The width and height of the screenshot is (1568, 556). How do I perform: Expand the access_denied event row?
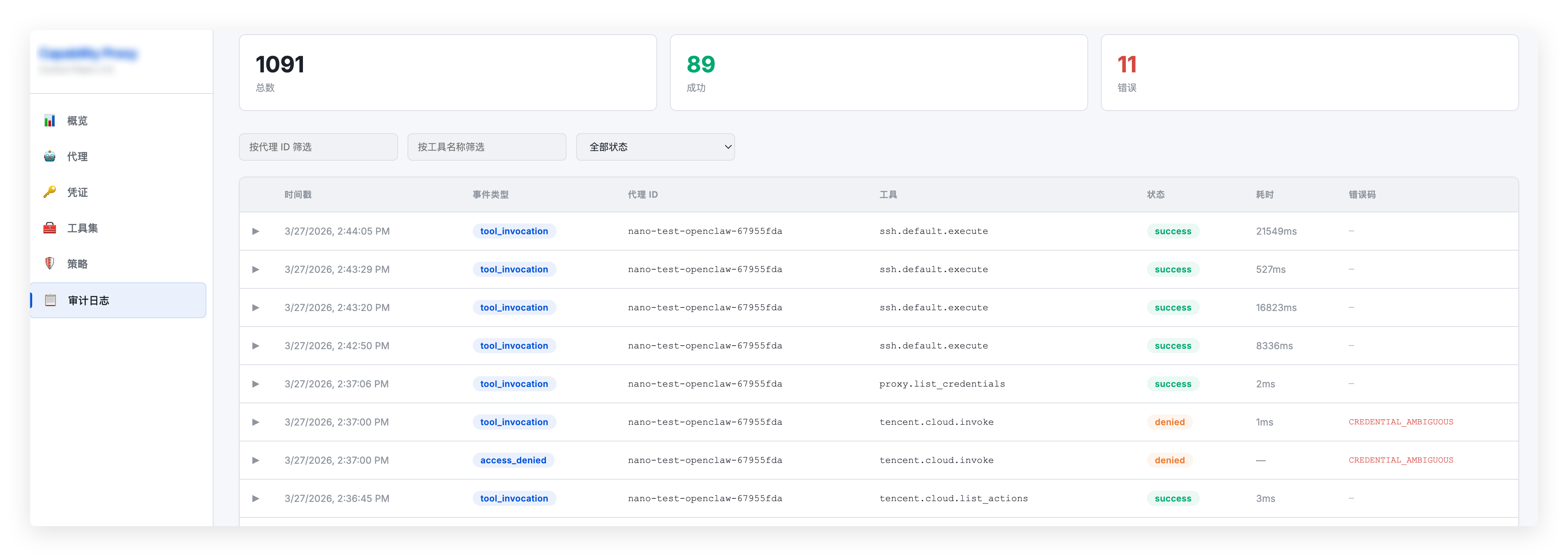click(256, 461)
